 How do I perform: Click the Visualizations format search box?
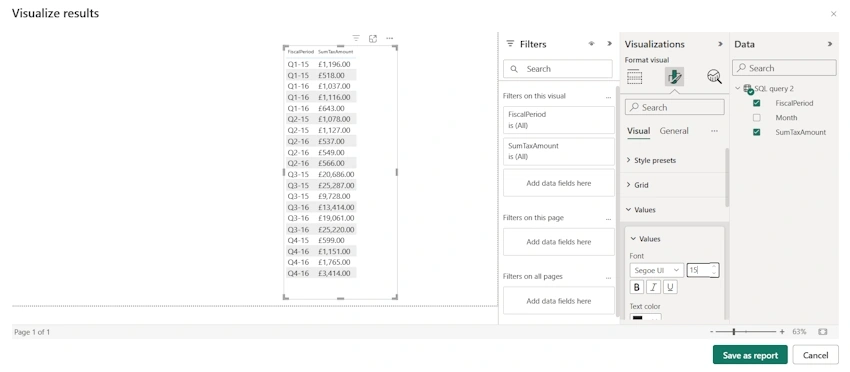click(674, 107)
